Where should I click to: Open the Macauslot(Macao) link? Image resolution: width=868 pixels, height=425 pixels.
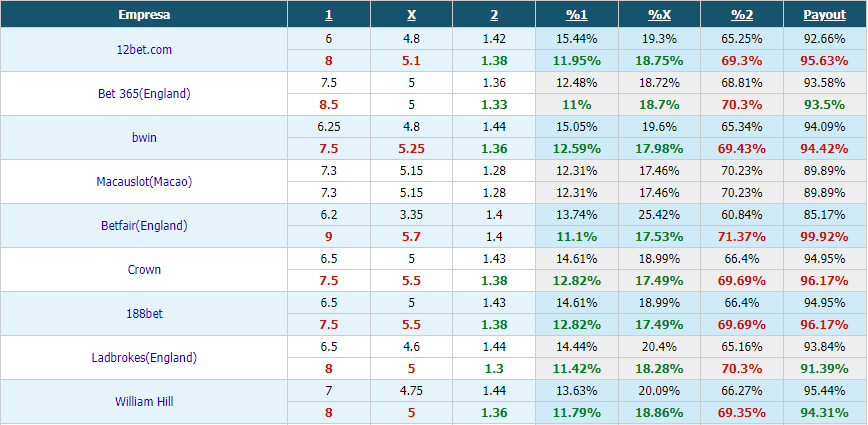coord(144,182)
